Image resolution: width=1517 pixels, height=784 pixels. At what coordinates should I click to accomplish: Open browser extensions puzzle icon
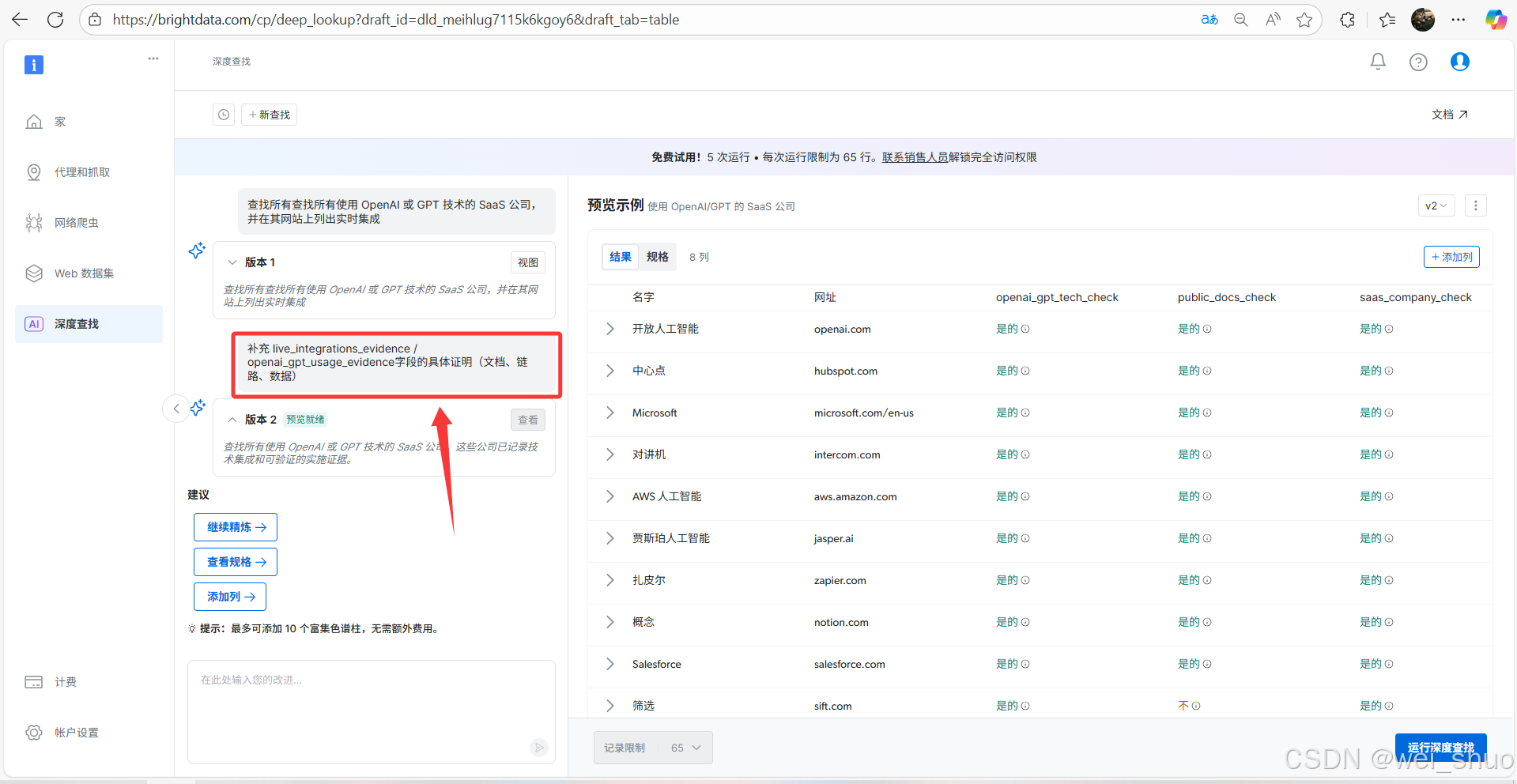click(x=1348, y=20)
